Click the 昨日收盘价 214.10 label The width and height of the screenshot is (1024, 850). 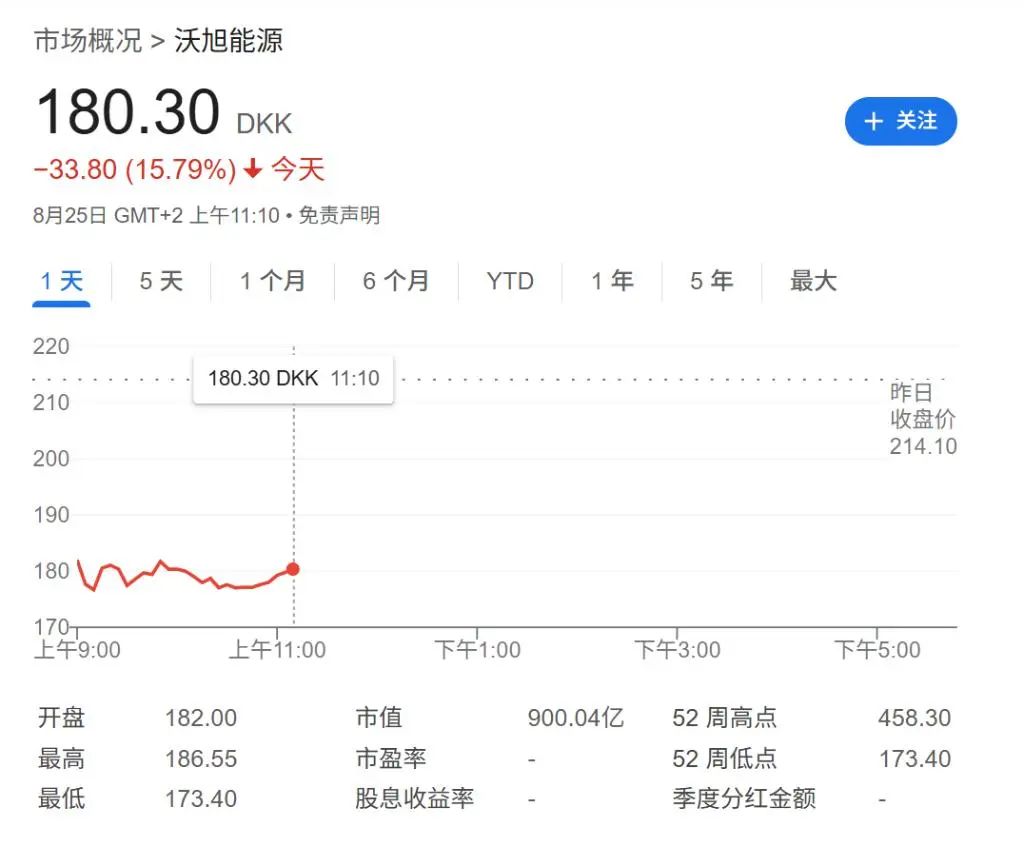click(x=923, y=419)
